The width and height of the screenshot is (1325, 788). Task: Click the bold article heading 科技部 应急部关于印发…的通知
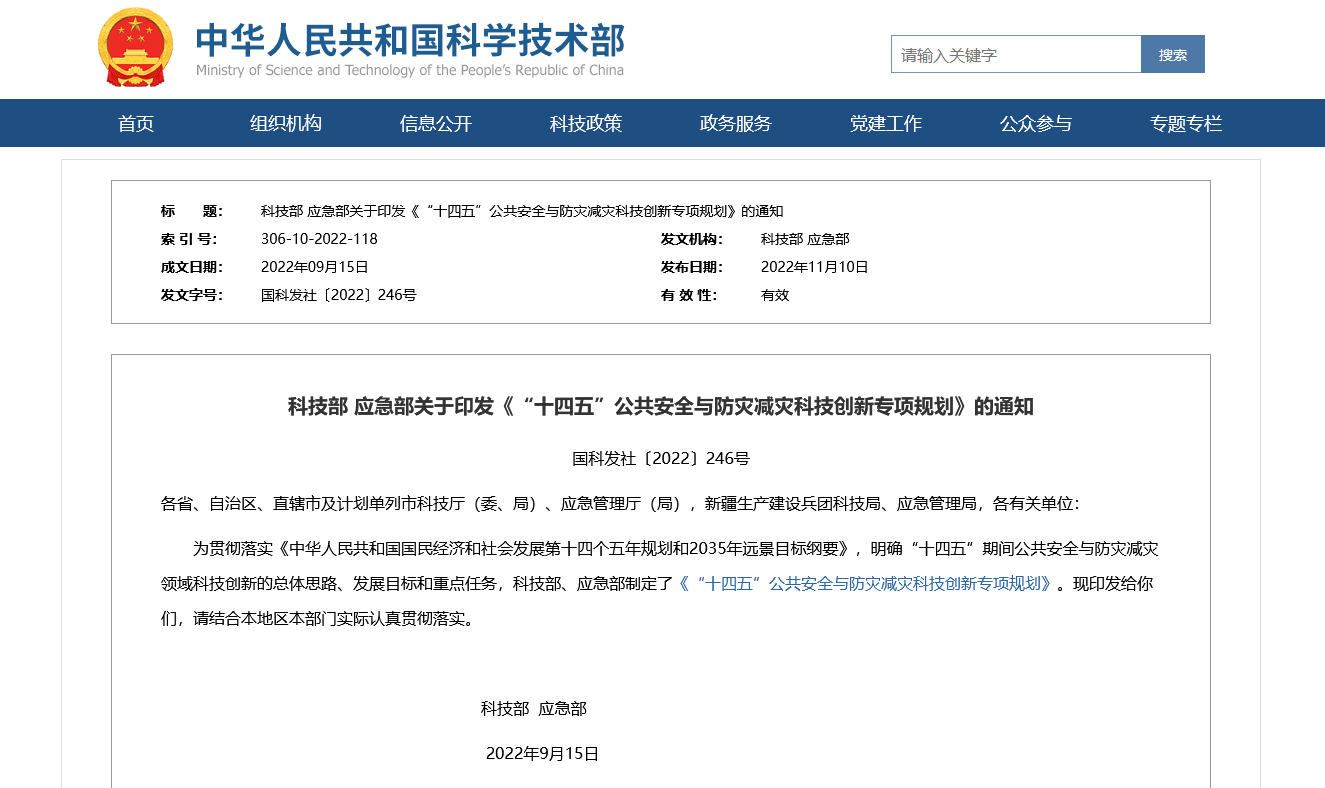[661, 406]
